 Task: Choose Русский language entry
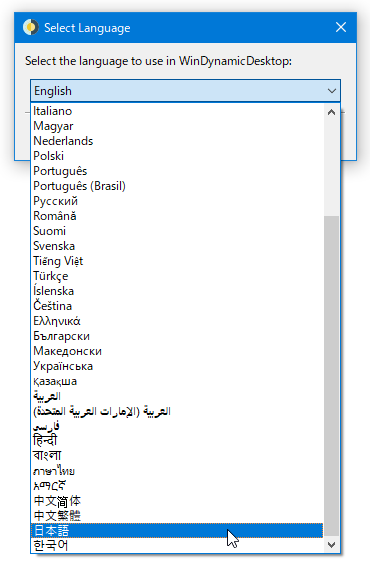coord(177,201)
